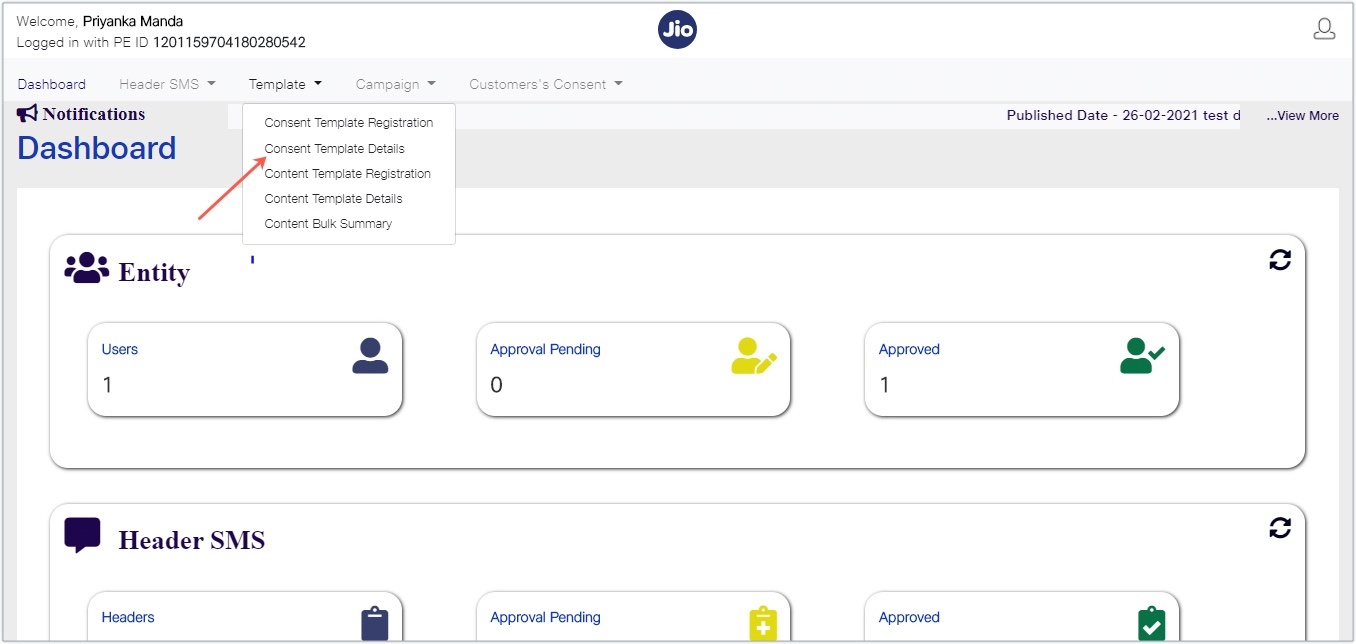Refresh the Entity section
The image size is (1356, 644).
pyautogui.click(x=1280, y=260)
